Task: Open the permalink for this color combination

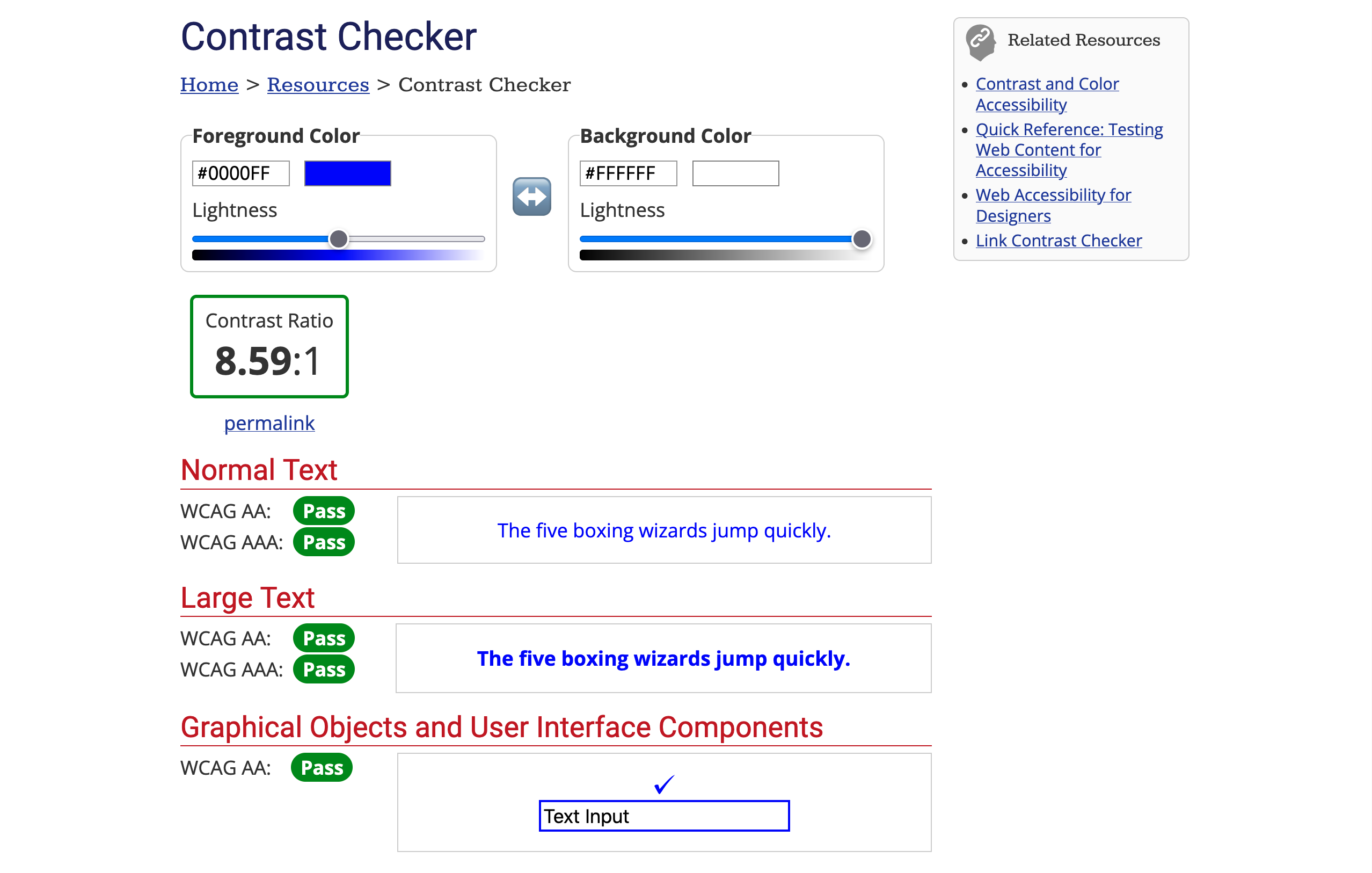Action: (269, 423)
